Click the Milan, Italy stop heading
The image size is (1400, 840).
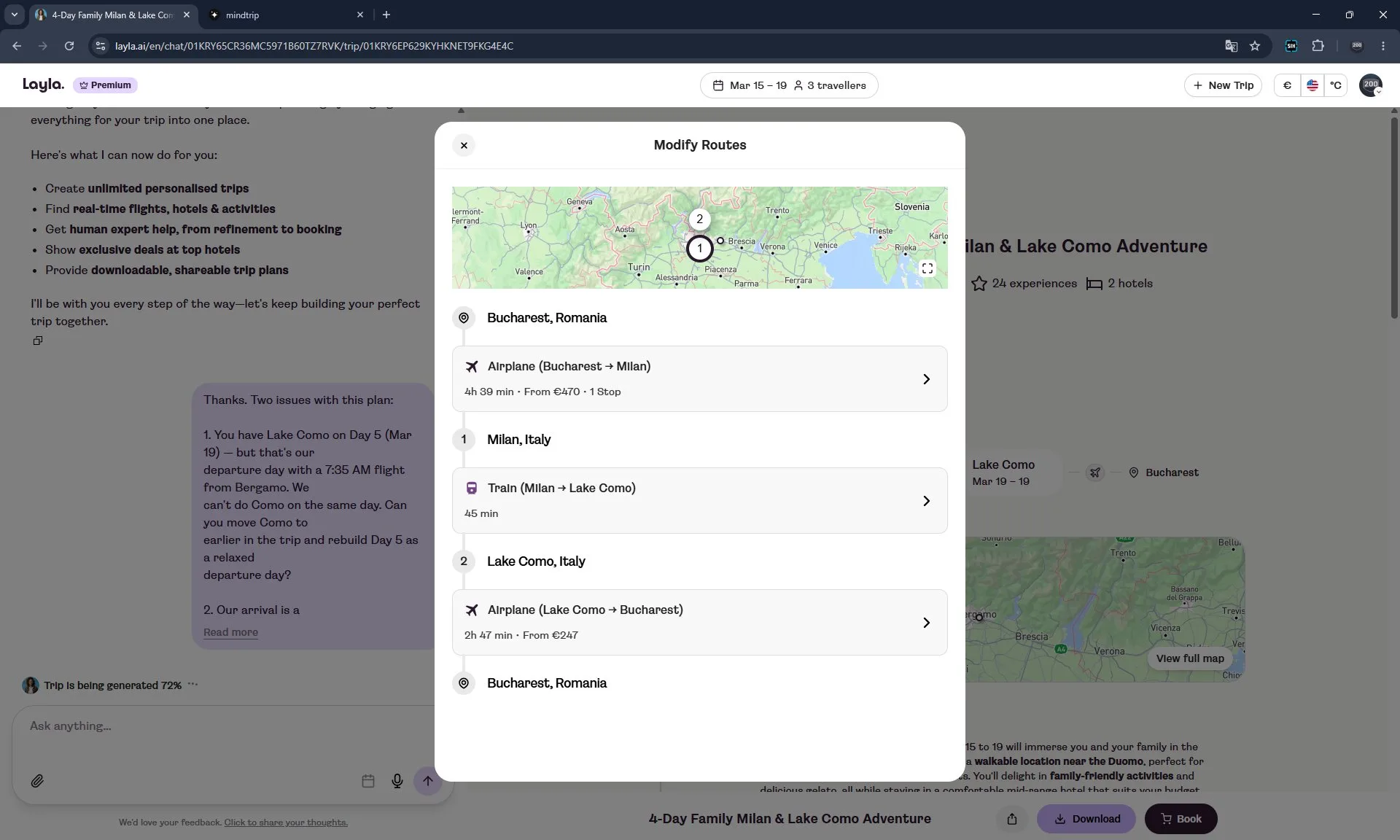[518, 440]
